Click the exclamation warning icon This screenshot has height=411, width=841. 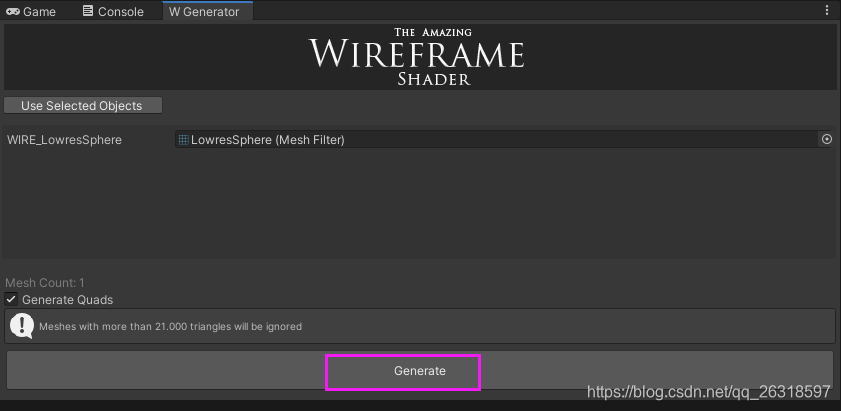tap(22, 326)
